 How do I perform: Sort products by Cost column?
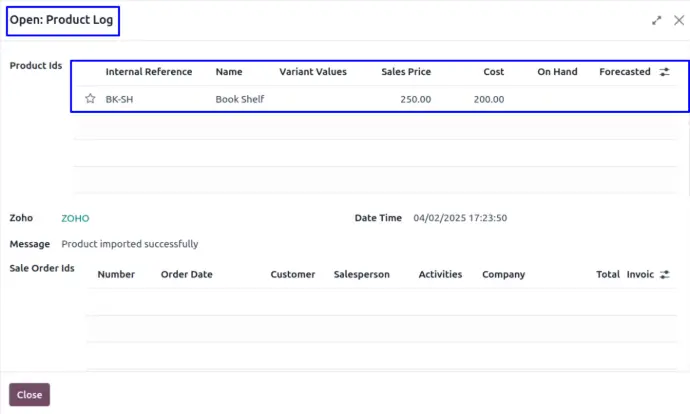click(493, 72)
